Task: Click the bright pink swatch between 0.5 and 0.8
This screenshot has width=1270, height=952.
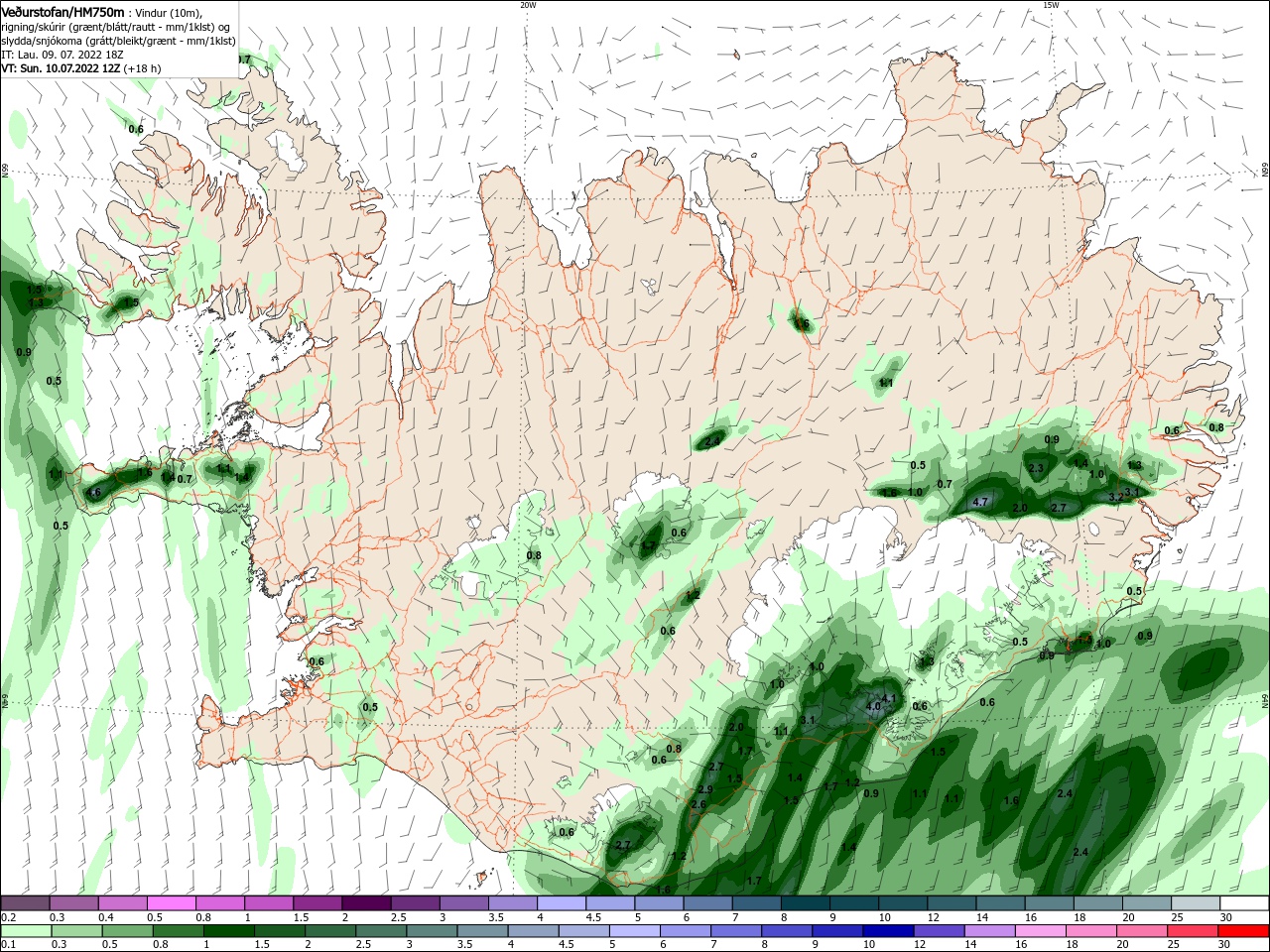Action: 171,903
